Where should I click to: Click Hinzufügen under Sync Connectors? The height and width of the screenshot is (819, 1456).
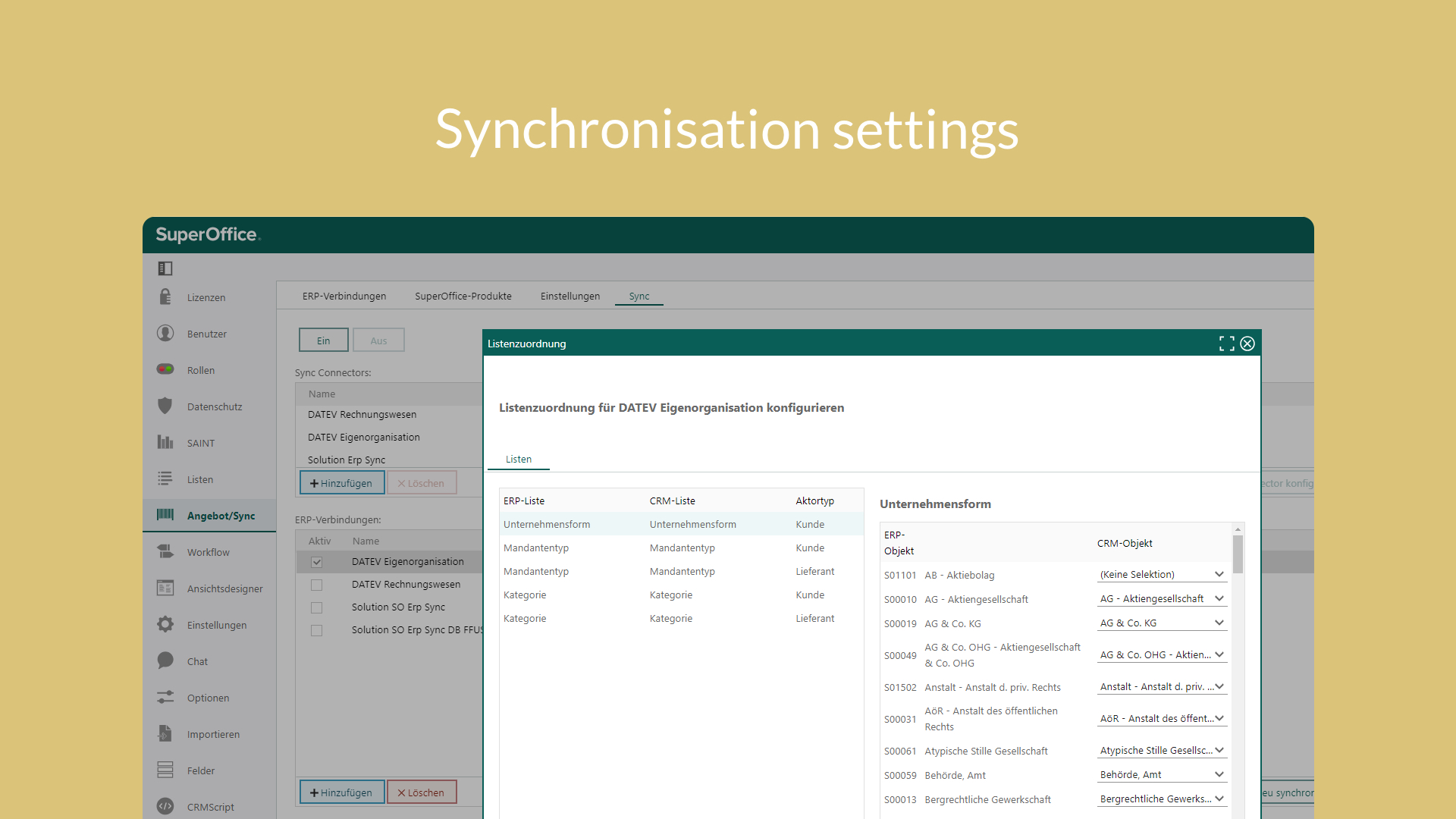click(341, 483)
